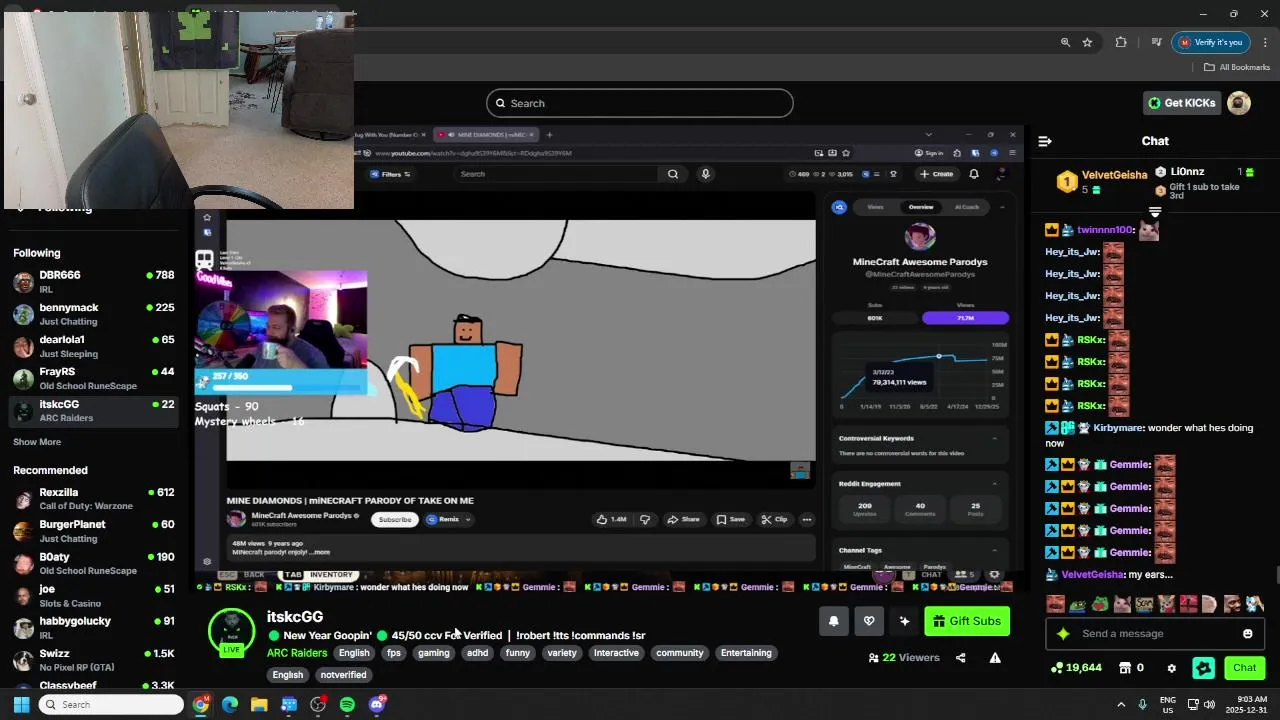The height and width of the screenshot is (720, 1280).
Task: Click the Windows taskbar Search box
Action: [x=112, y=705]
